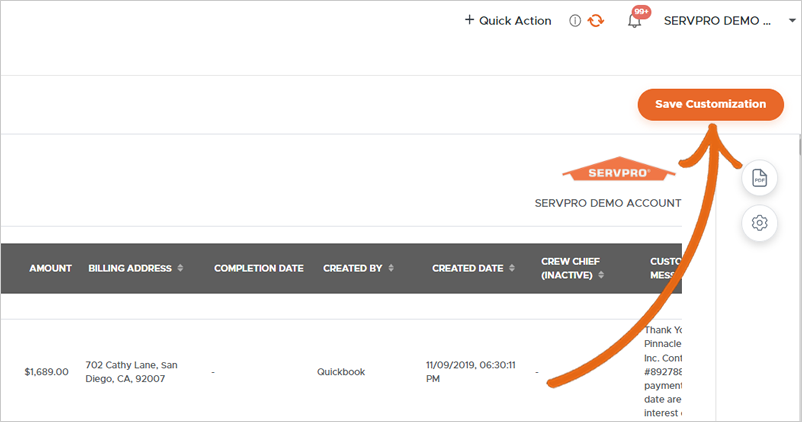
Task: Click the info circle icon
Action: (575, 20)
